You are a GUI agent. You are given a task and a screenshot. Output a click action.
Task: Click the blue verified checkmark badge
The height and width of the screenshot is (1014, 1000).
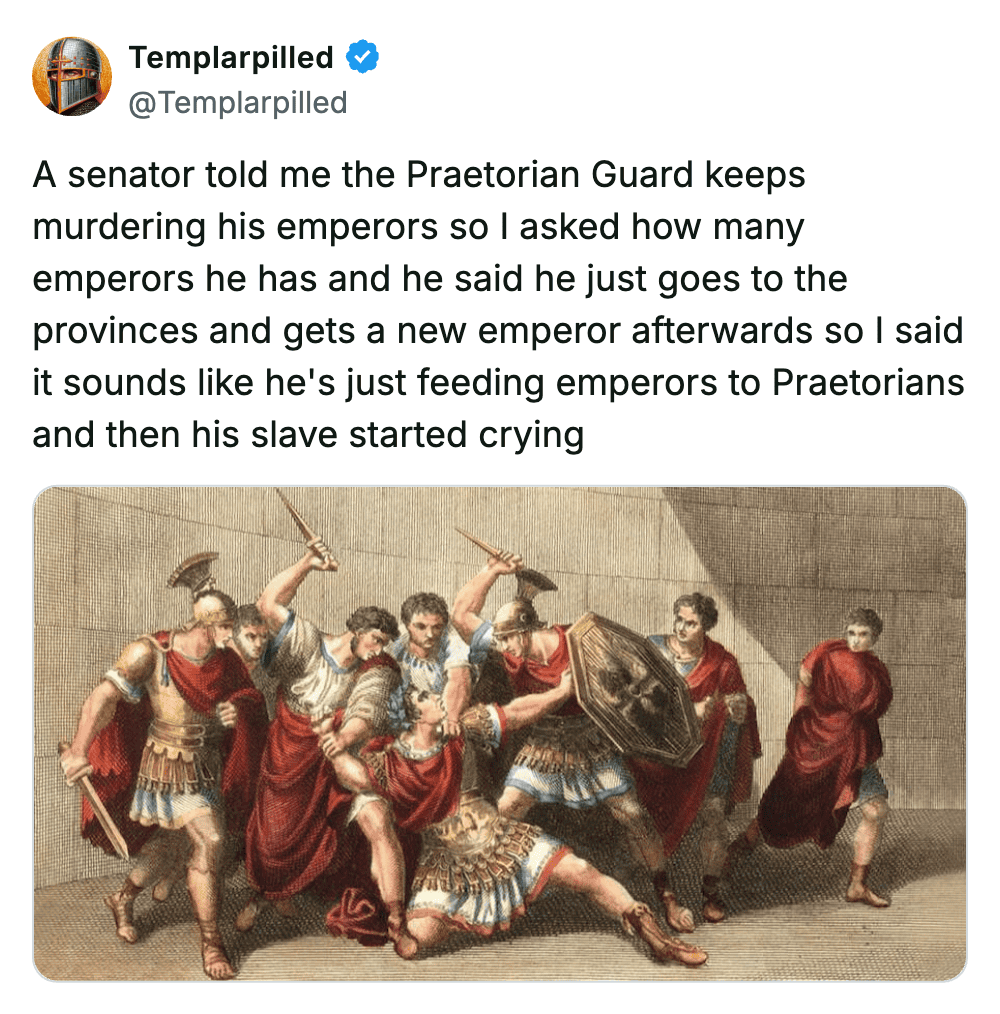coord(362,57)
